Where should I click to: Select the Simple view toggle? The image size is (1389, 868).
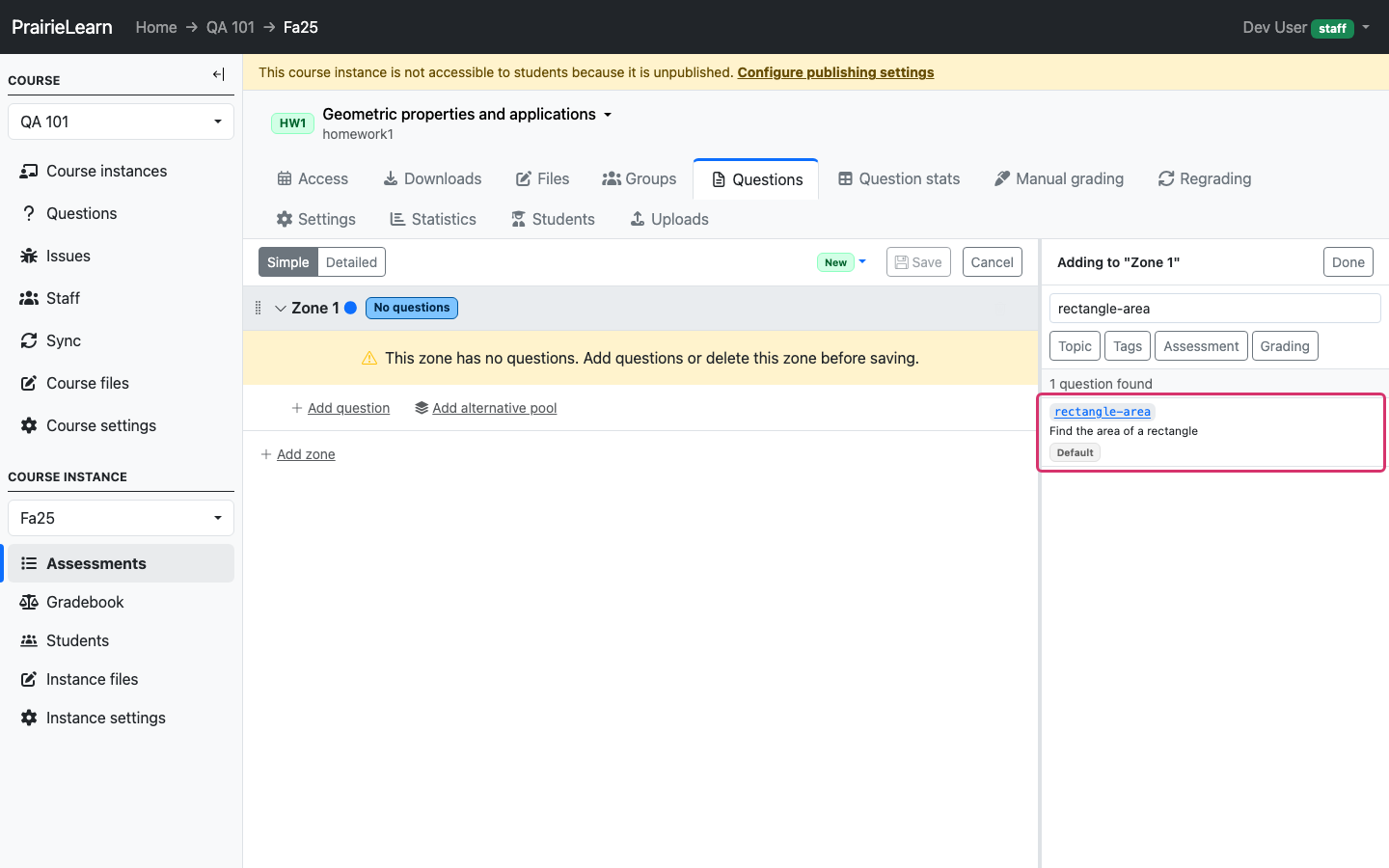[288, 262]
